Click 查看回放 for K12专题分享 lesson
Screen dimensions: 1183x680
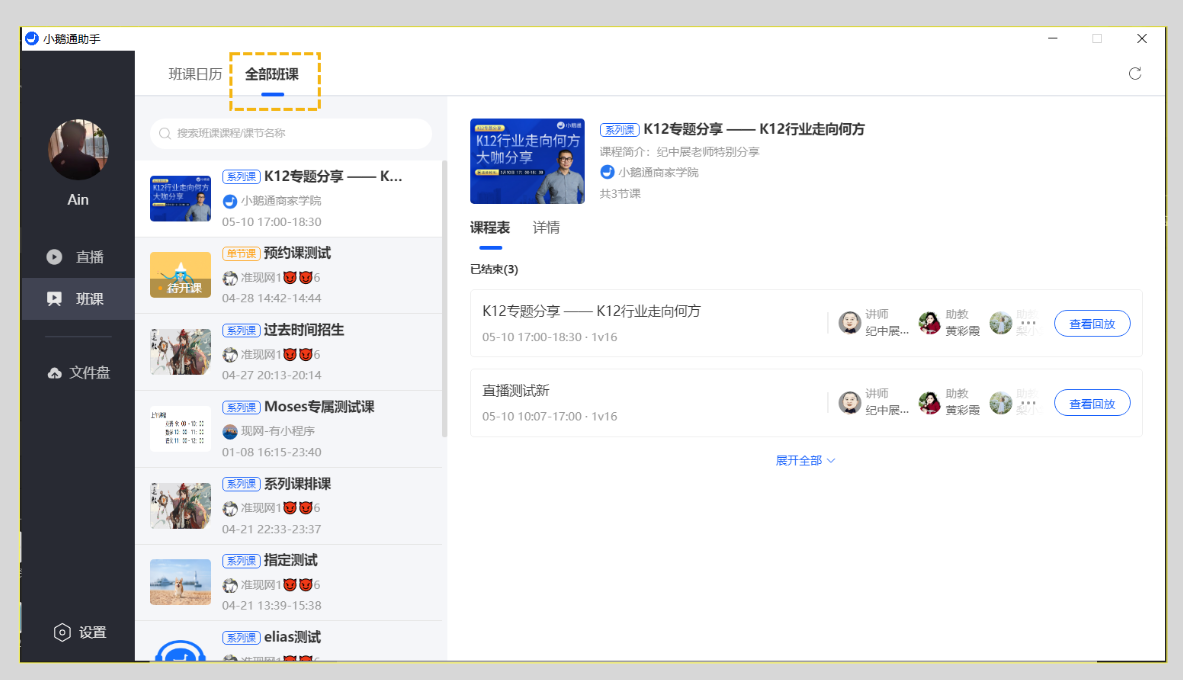coord(1091,323)
